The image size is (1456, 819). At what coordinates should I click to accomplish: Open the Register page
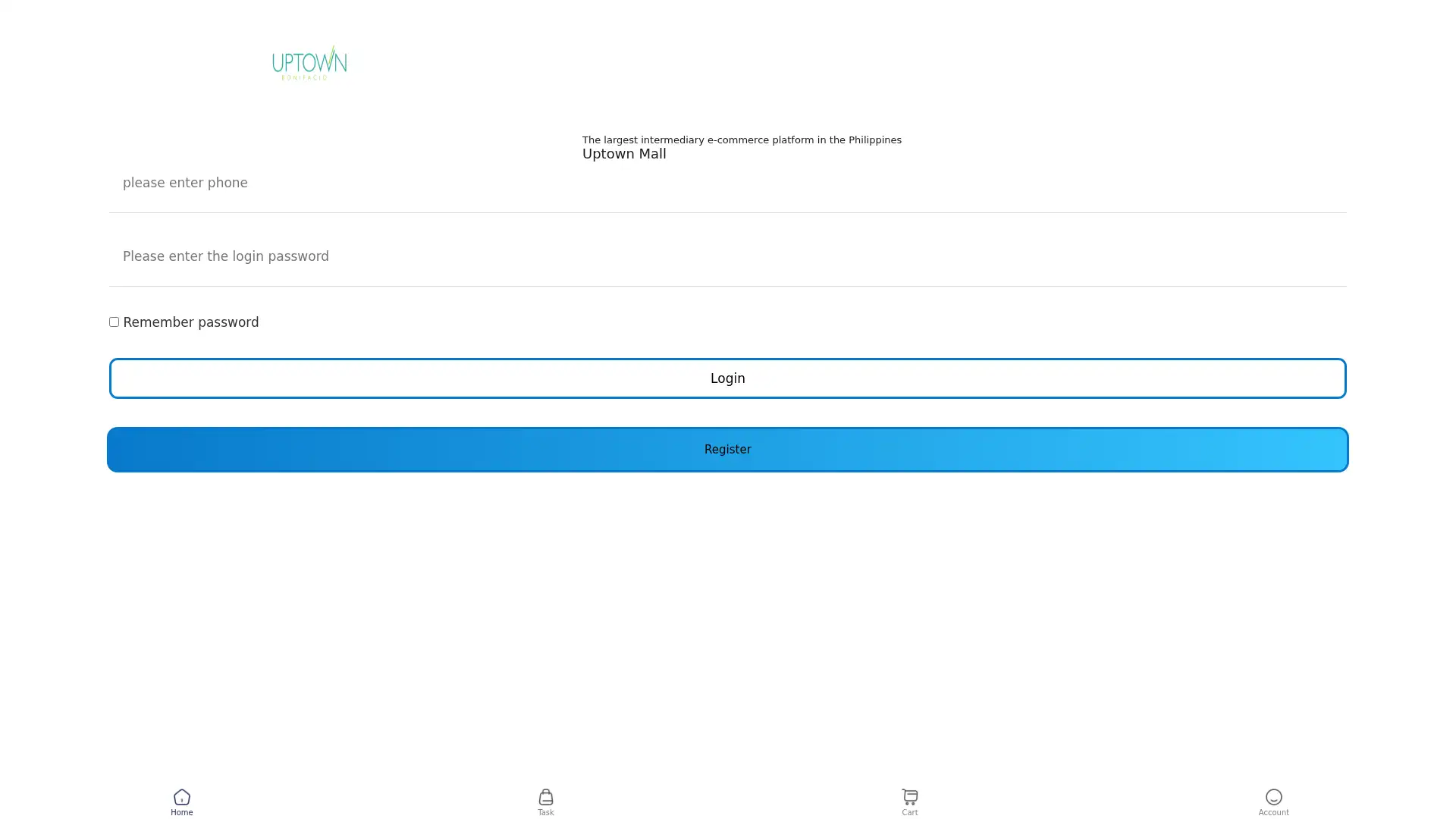point(727,449)
